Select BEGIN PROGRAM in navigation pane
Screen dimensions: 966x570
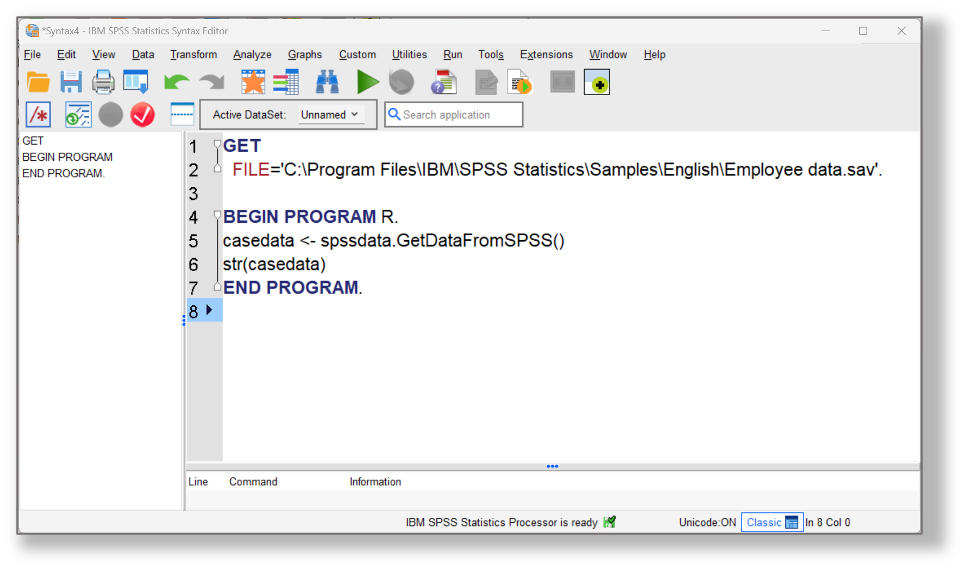click(67, 157)
